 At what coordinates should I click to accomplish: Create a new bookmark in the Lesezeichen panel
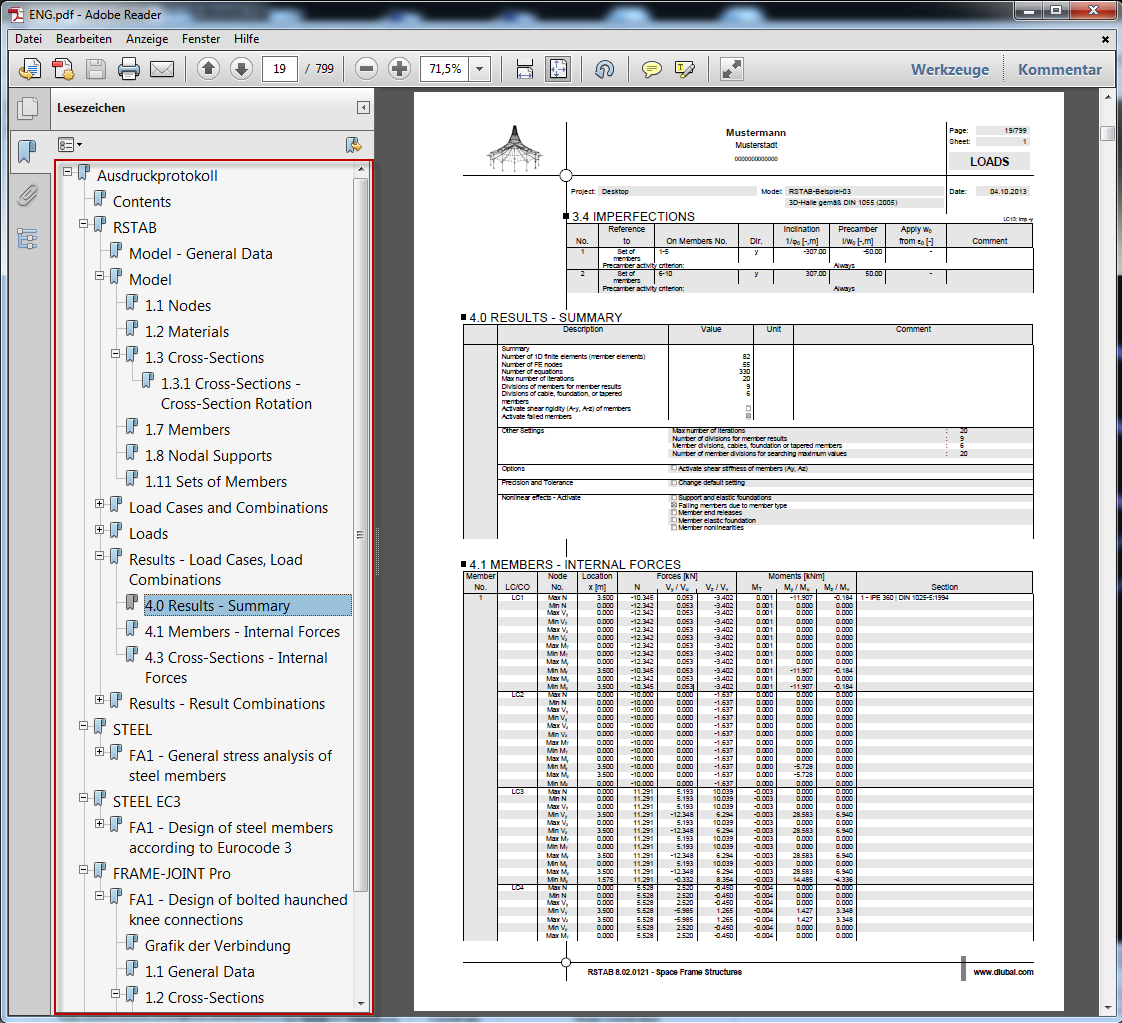tap(354, 146)
